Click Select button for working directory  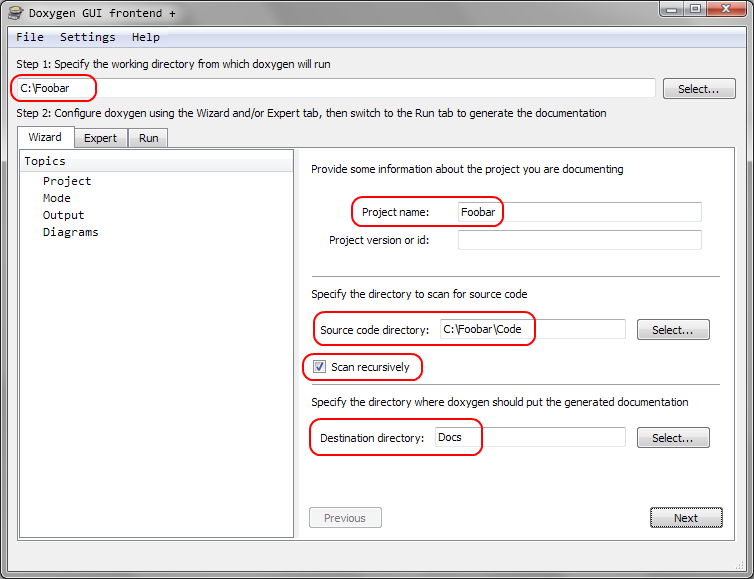pyautogui.click(x=699, y=88)
